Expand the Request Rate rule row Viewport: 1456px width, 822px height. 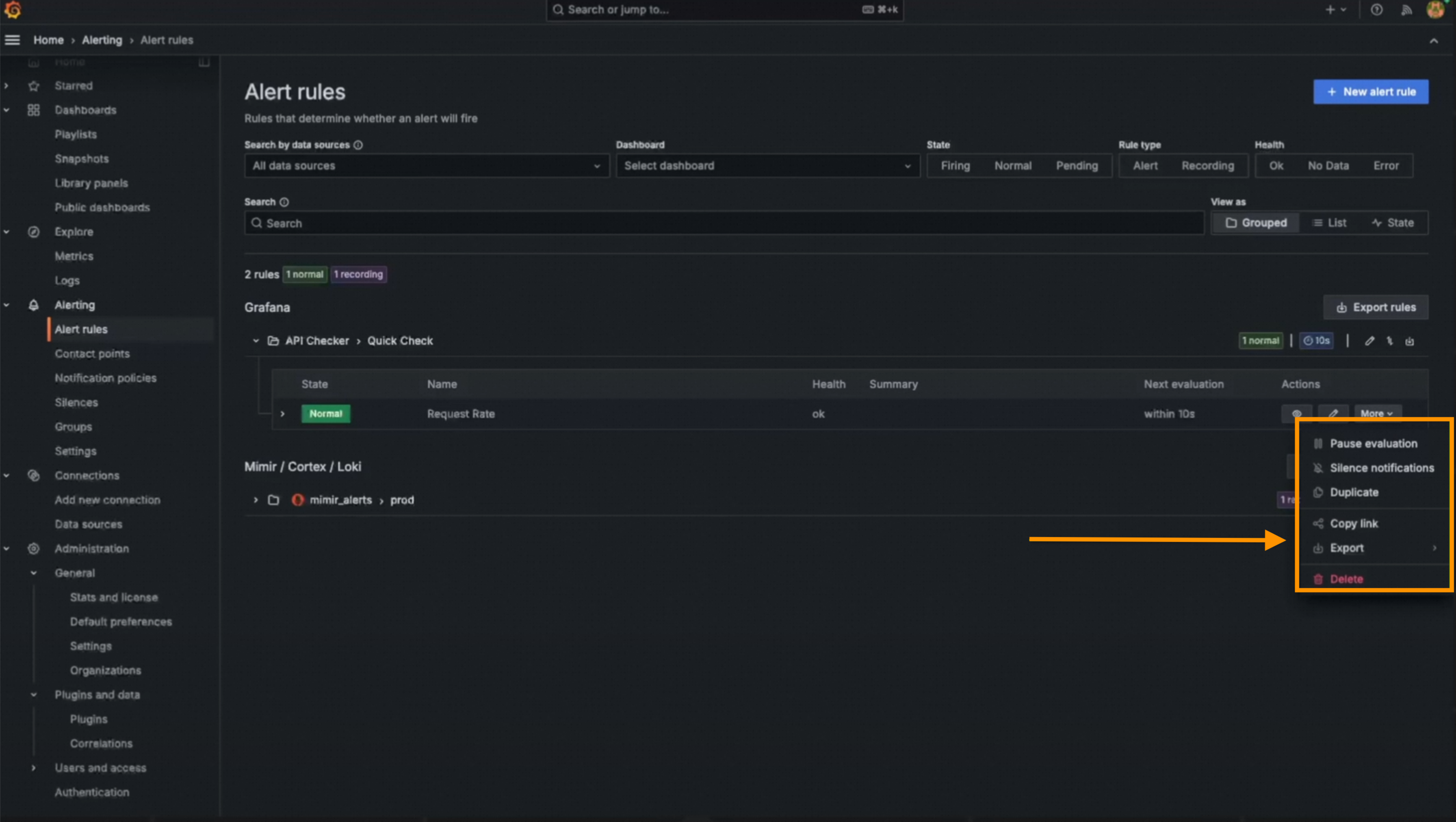[283, 413]
